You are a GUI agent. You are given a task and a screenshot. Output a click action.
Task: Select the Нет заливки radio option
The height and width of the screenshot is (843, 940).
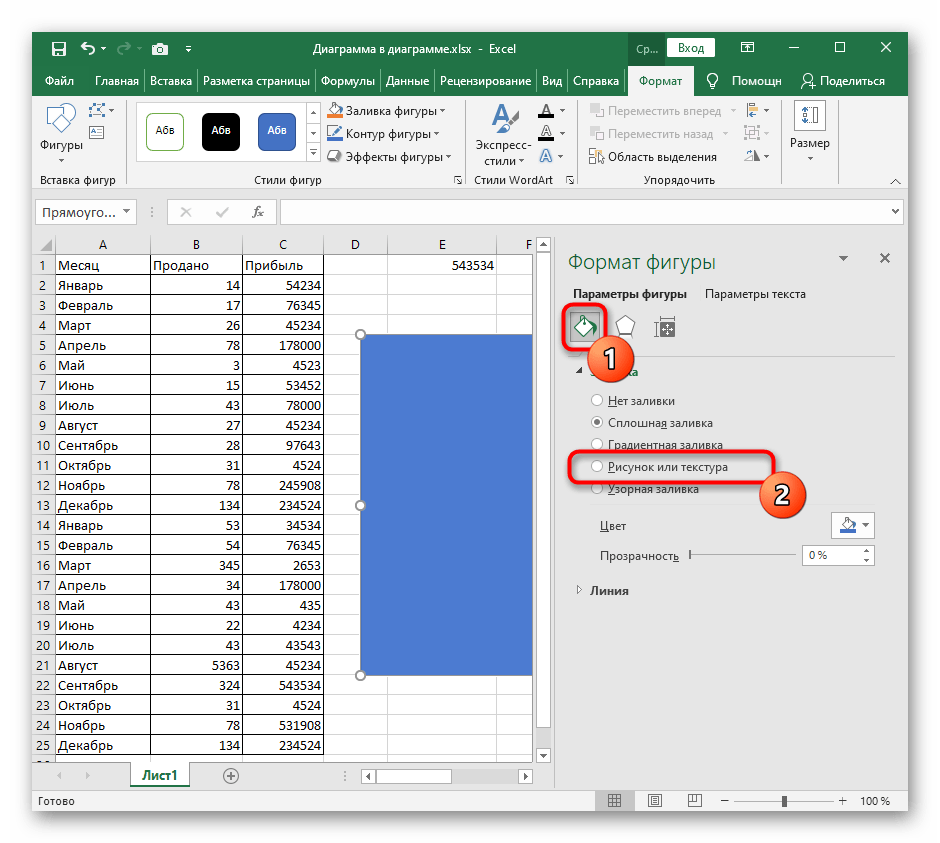click(596, 400)
